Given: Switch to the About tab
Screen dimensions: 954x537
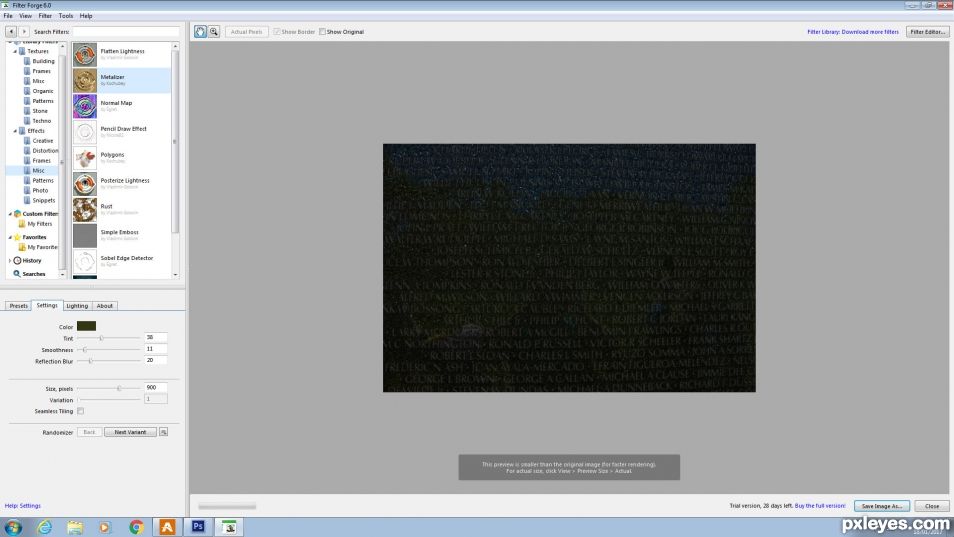Looking at the screenshot, I should 105,306.
